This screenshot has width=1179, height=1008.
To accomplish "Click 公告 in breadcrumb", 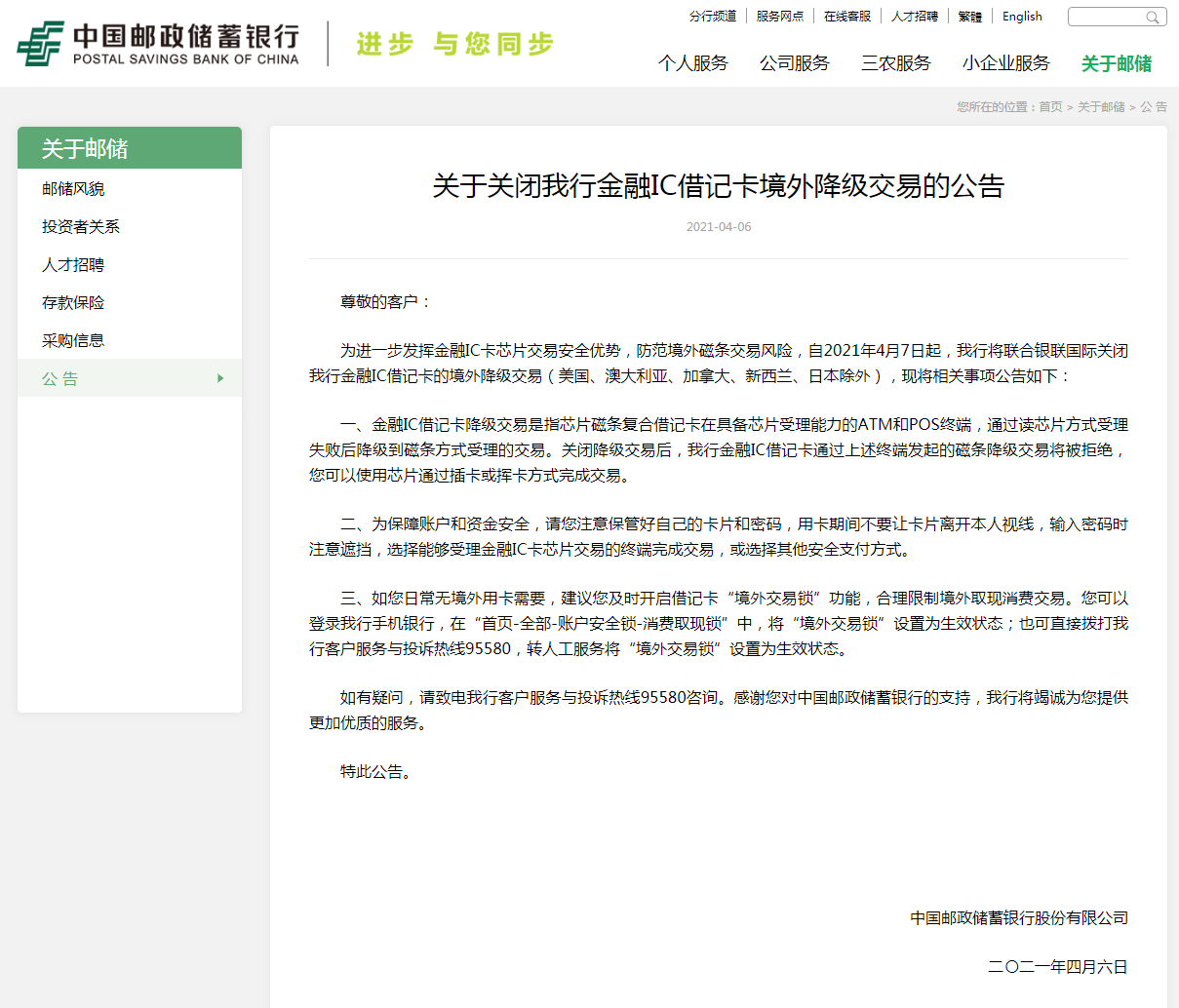I will pos(1154,107).
